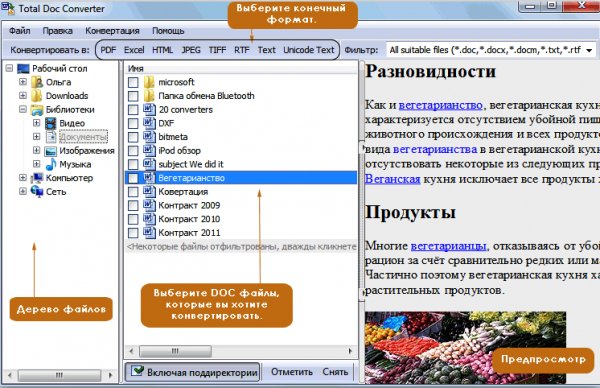
Task: Click the Имя column header
Action: 241,68
